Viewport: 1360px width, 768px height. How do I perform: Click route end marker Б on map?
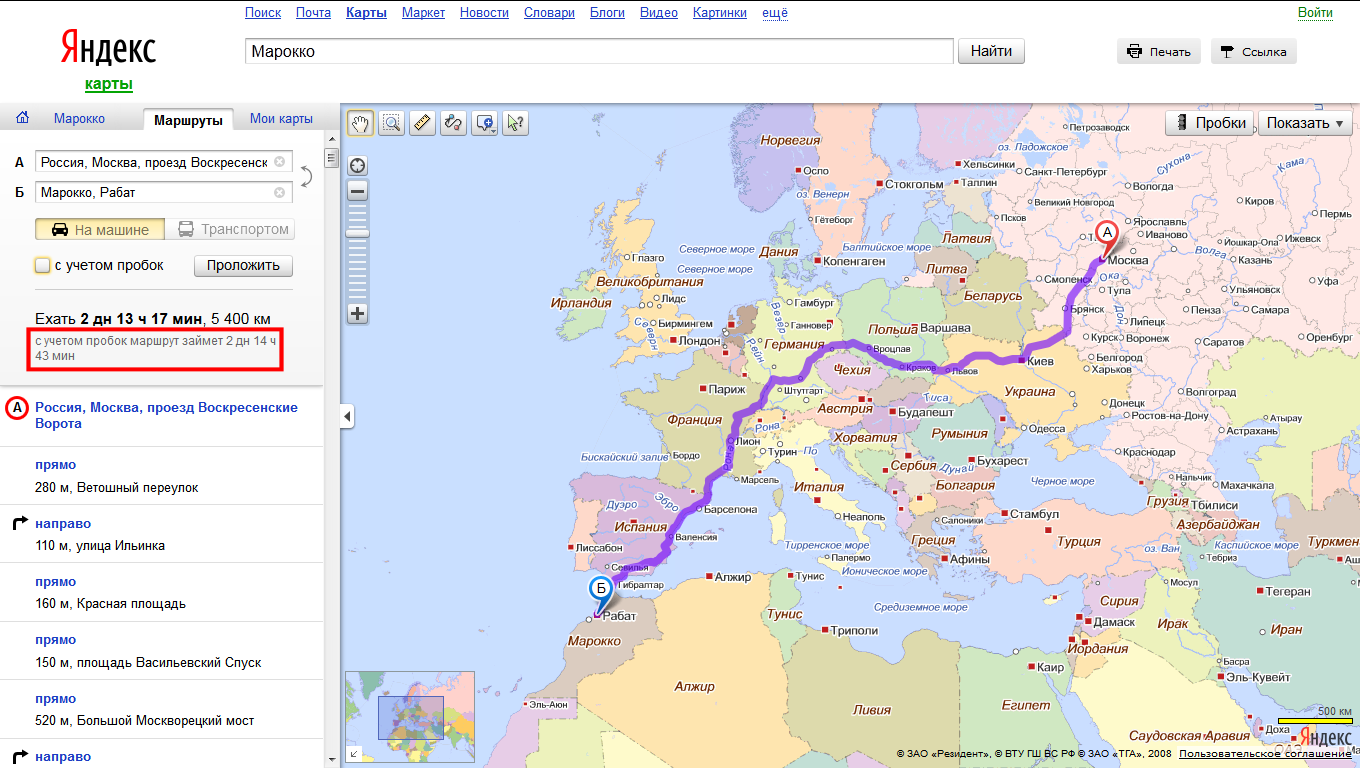[601, 589]
